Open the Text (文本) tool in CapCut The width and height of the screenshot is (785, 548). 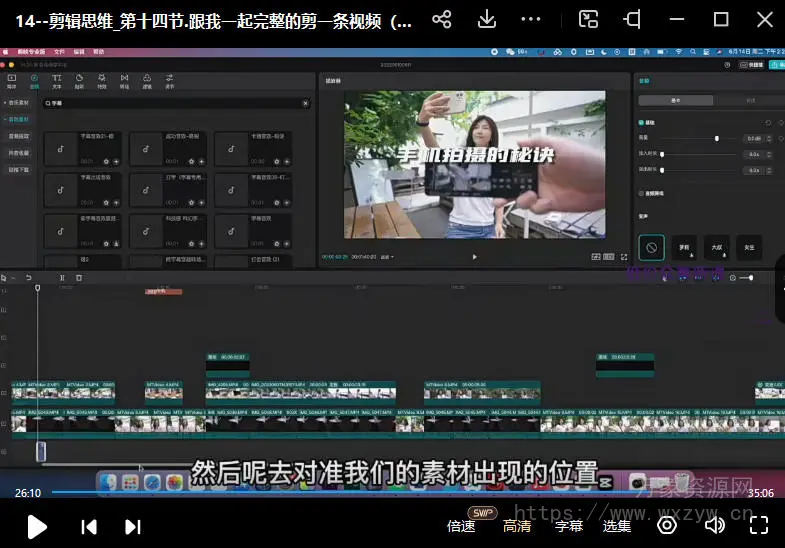click(57, 81)
